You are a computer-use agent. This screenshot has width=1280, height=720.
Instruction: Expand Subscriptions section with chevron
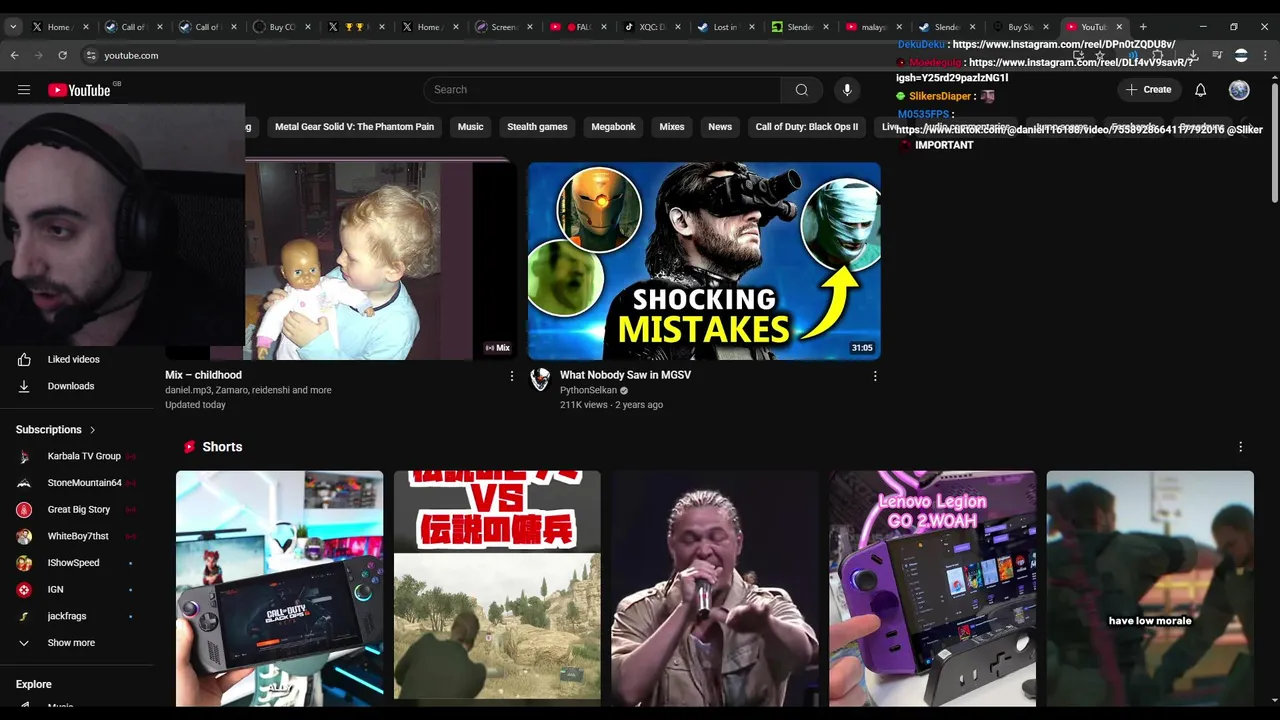click(x=92, y=430)
